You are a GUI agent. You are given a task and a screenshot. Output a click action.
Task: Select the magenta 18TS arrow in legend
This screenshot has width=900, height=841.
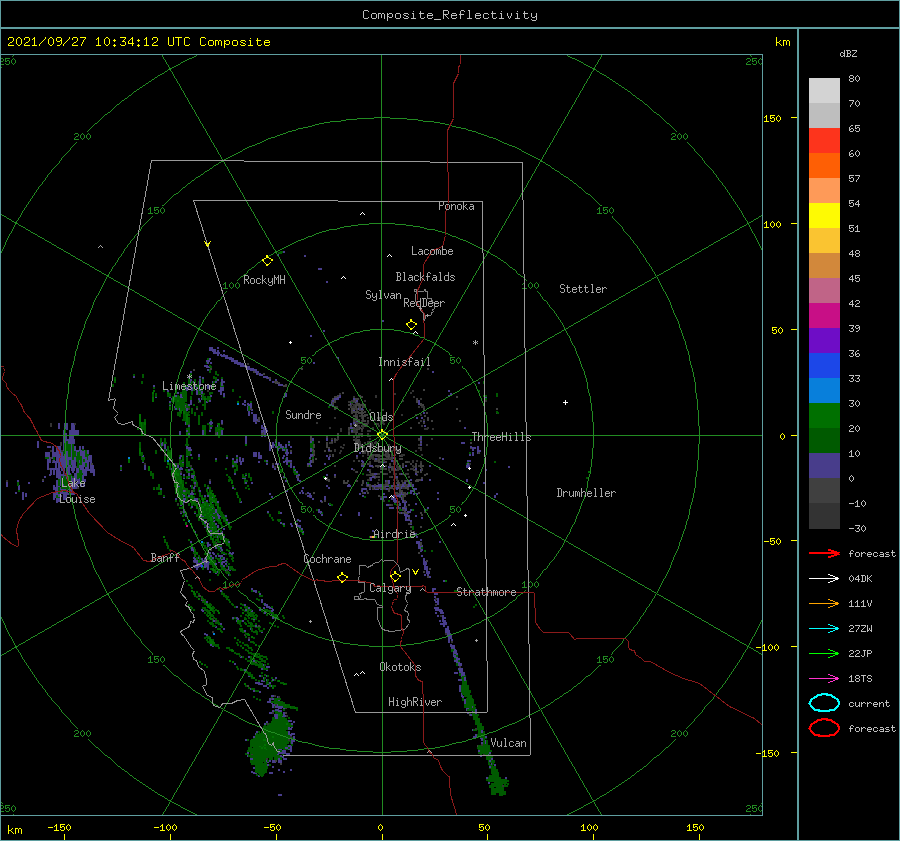click(824, 679)
